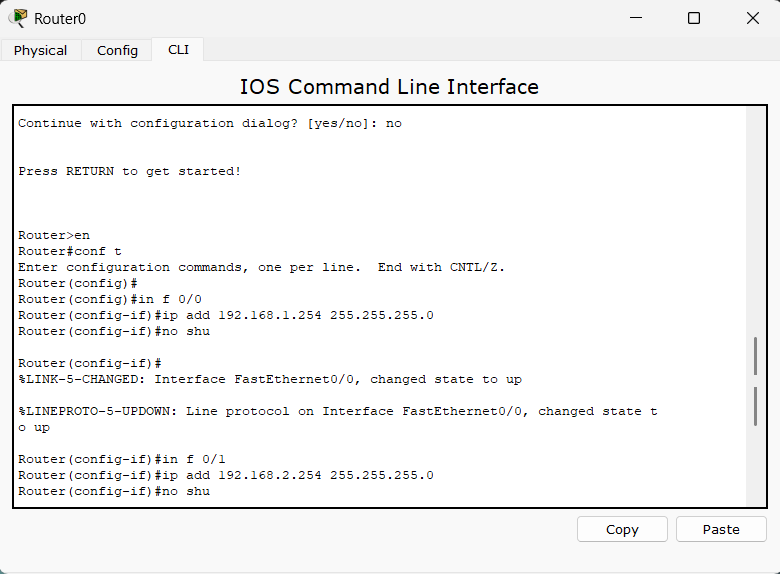Click the 'IOS Command Line Interface' heading

[389, 87]
